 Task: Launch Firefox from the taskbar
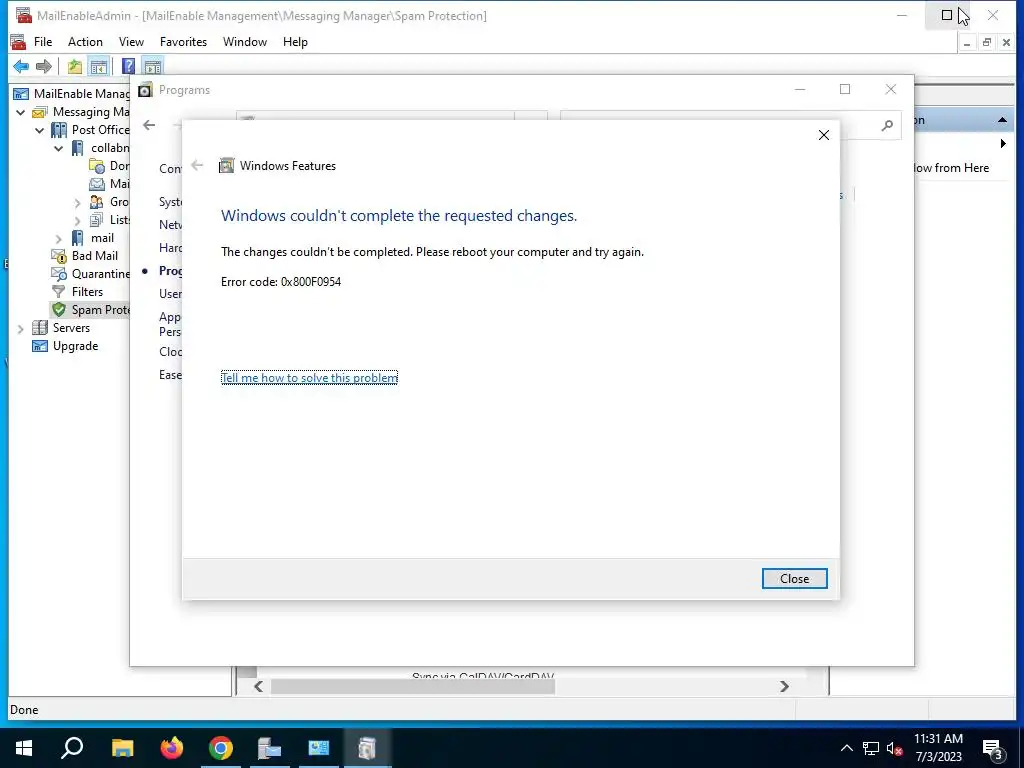[172, 748]
